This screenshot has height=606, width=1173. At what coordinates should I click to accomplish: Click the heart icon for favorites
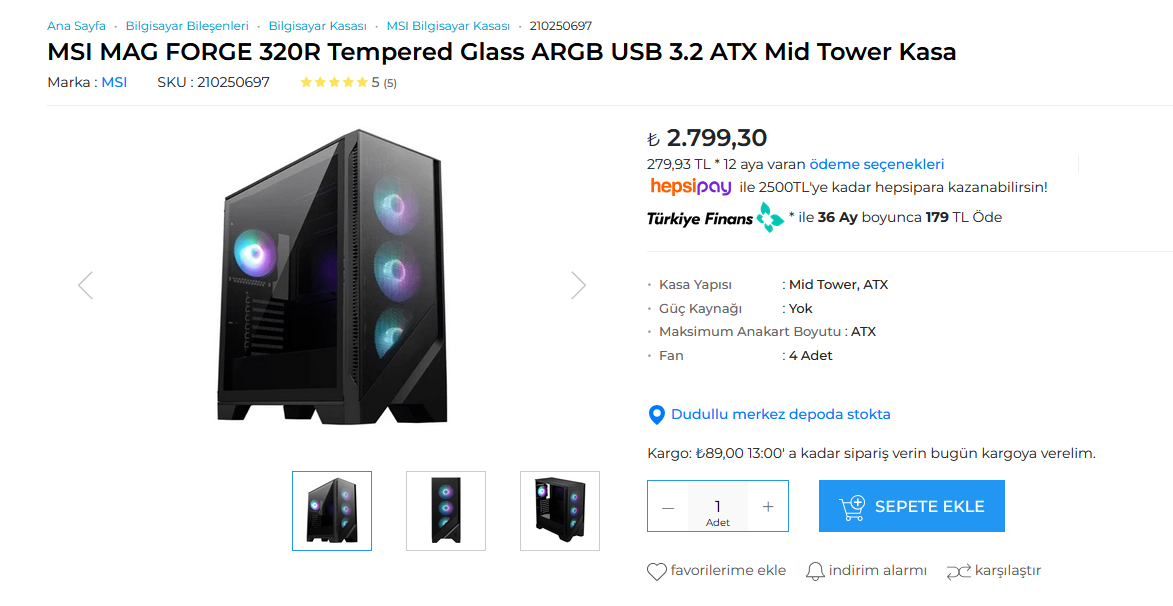click(x=656, y=571)
